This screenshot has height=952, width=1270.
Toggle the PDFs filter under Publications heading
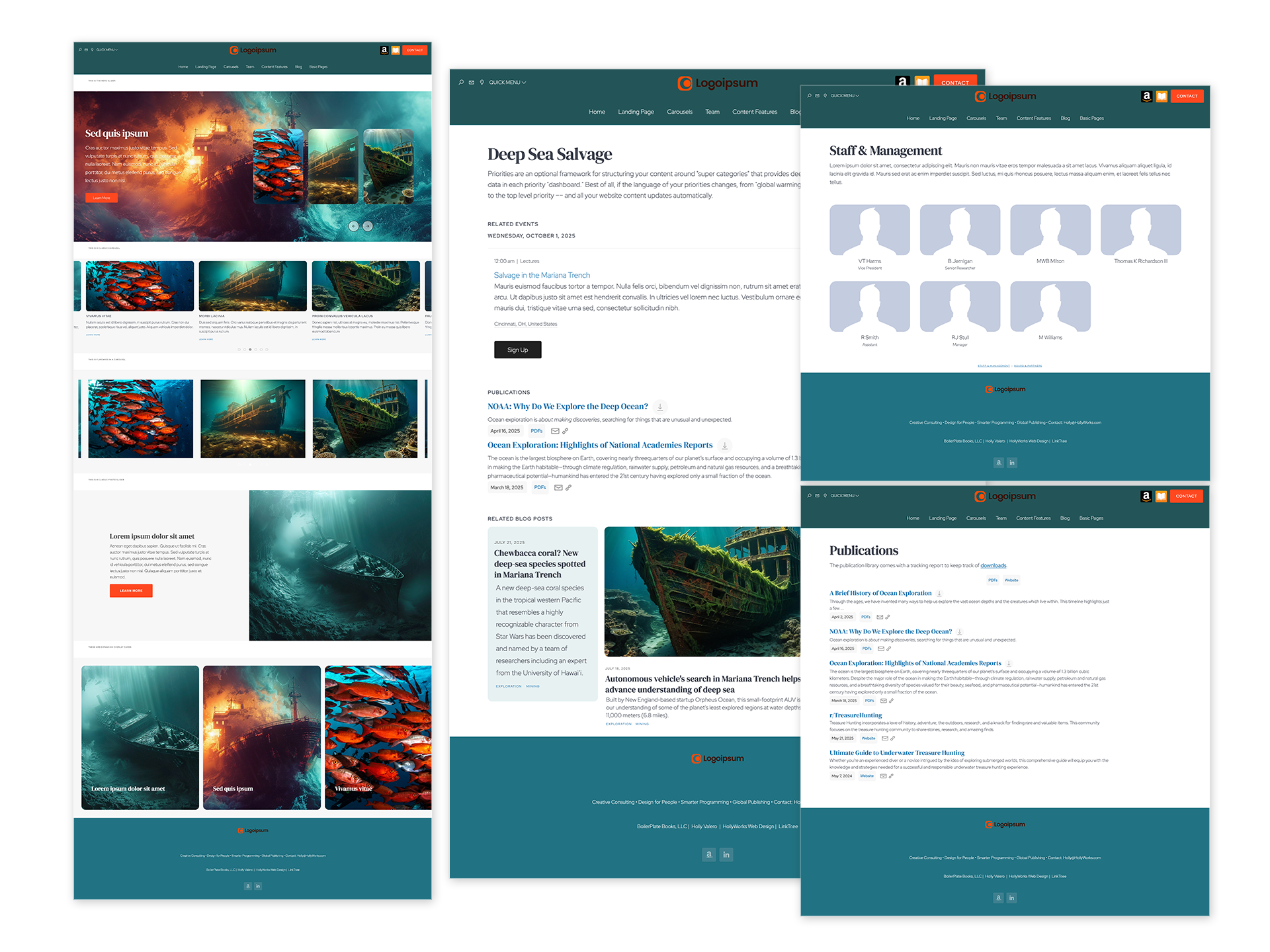point(992,580)
